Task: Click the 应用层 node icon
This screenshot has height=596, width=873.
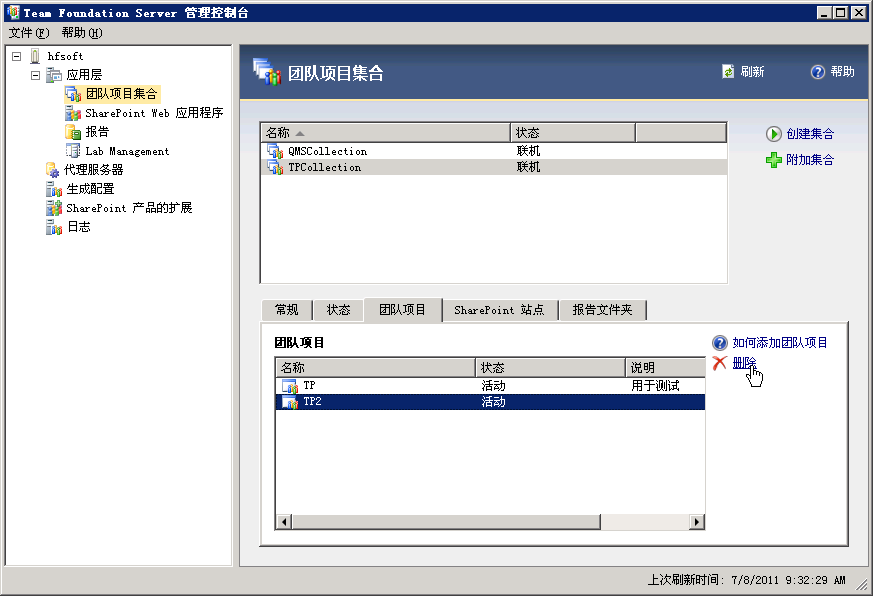Action: point(54,75)
